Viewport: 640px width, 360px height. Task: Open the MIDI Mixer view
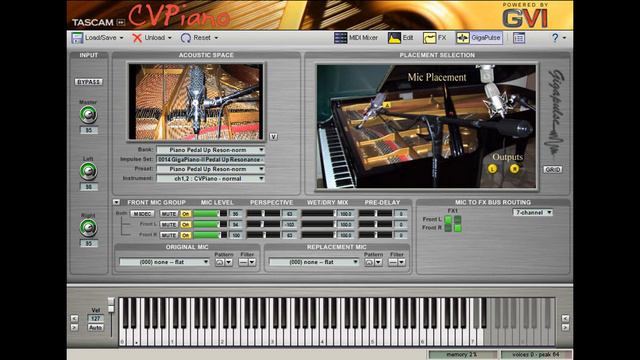point(356,38)
